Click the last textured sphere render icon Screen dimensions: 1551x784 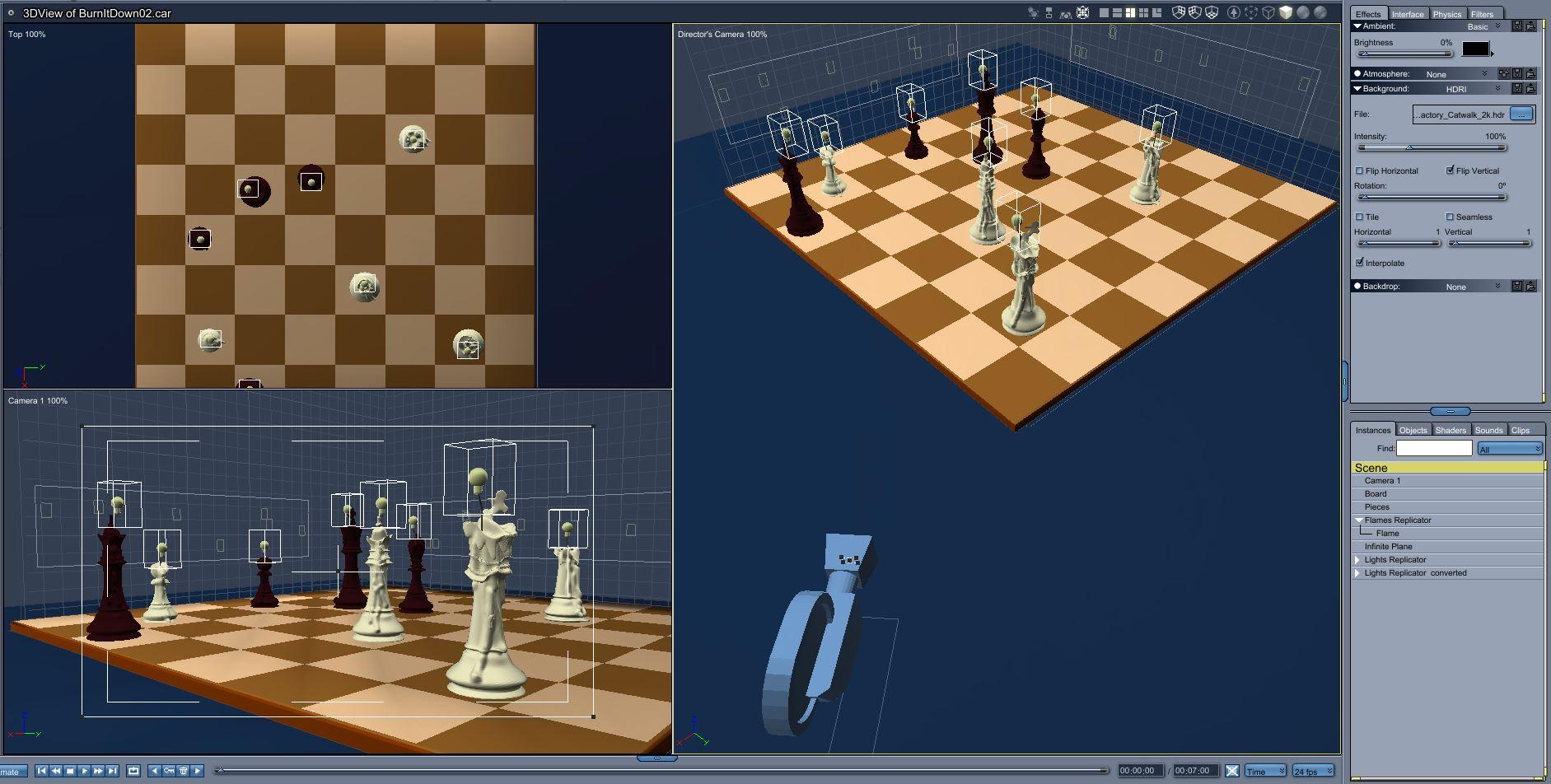1320,13
